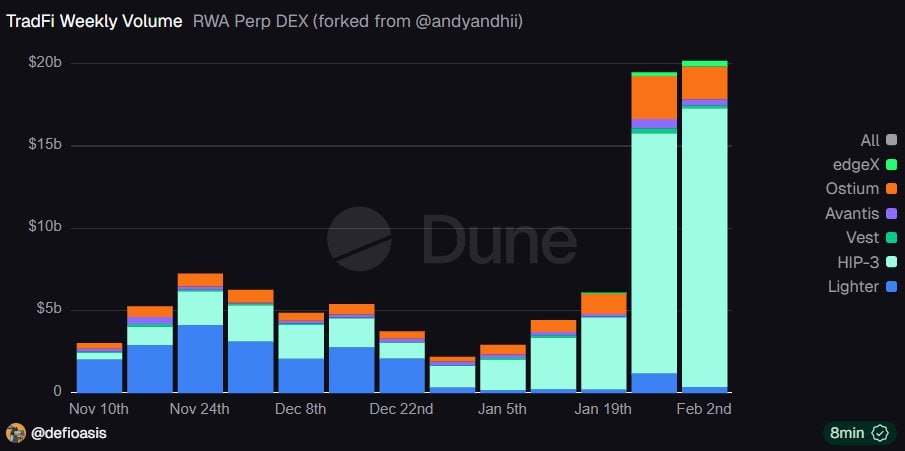The height and width of the screenshot is (451, 905).
Task: Open the @defioasis username link
Action: click(x=70, y=433)
